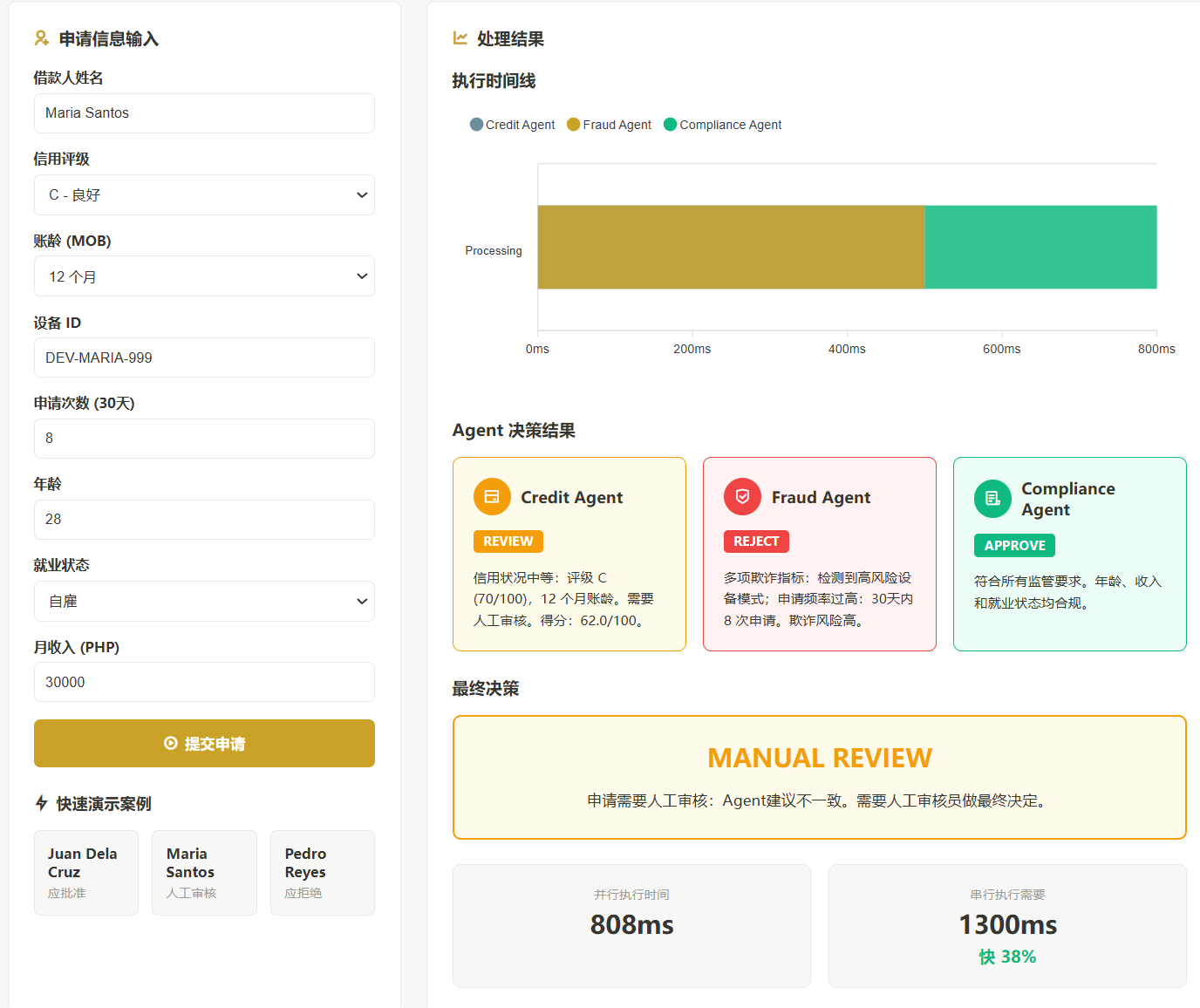Click the Compliance Agent document icon
Screen dimensions: 1200x1008
pos(992,499)
